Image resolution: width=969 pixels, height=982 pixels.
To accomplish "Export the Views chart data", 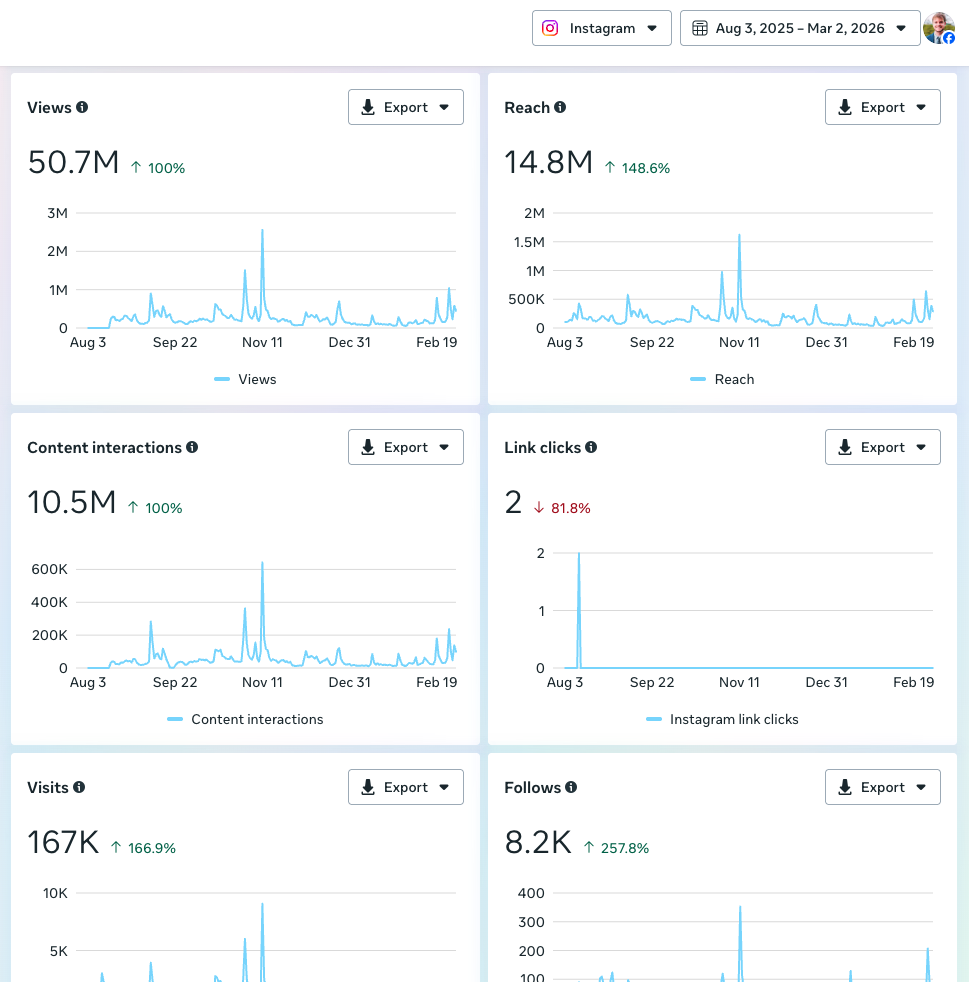I will [x=406, y=107].
